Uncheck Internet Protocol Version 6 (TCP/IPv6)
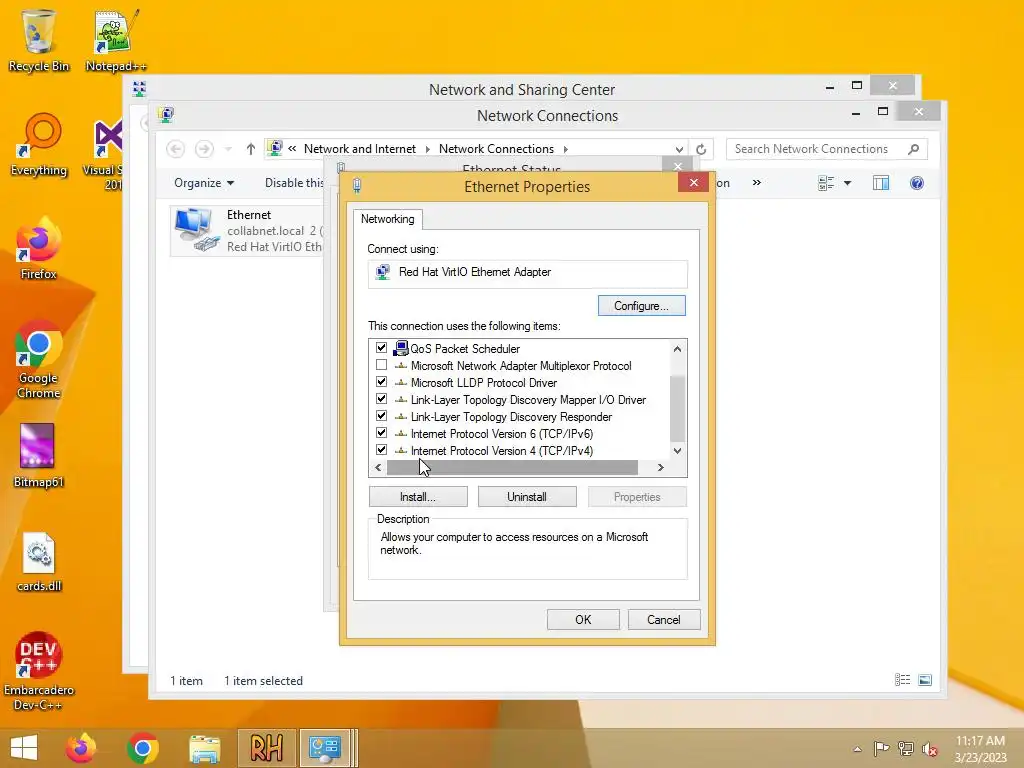Image resolution: width=1024 pixels, height=768 pixels. 381,433
